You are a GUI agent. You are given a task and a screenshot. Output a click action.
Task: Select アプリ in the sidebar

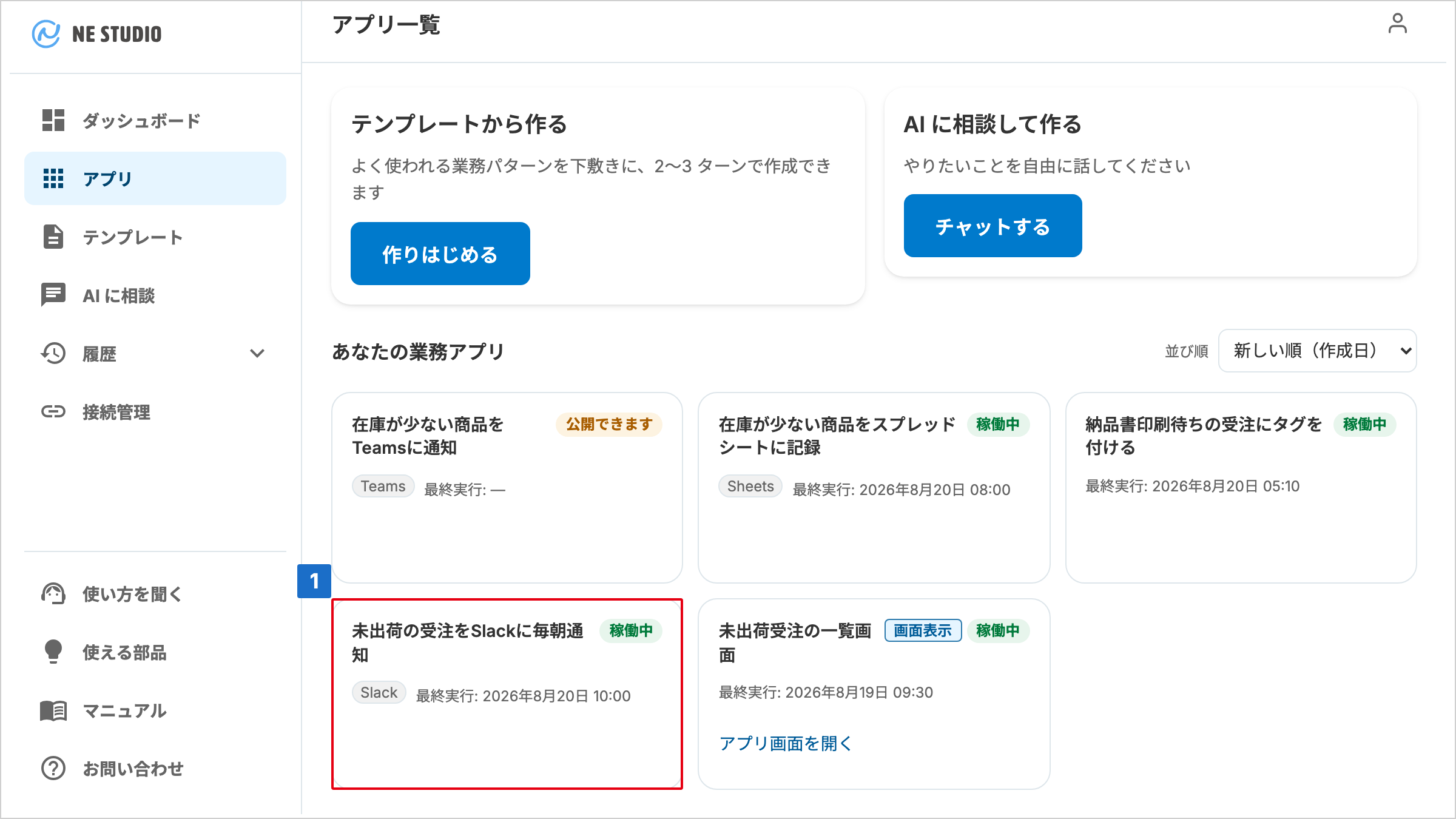[x=155, y=178]
